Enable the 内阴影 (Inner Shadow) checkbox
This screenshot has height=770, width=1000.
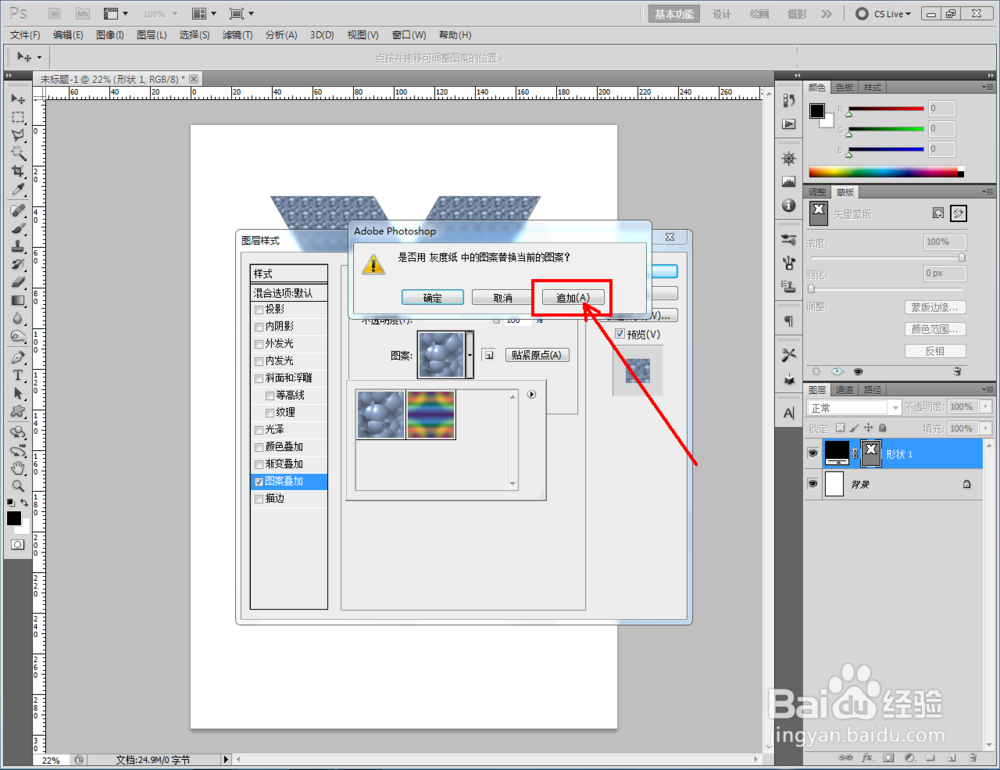(x=259, y=327)
